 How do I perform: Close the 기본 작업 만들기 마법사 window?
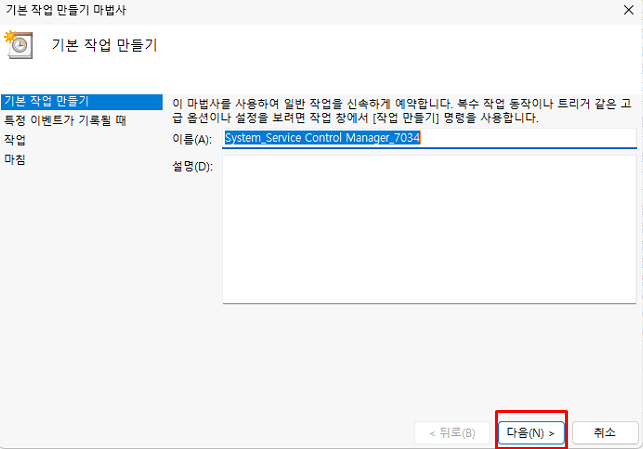tap(625, 10)
